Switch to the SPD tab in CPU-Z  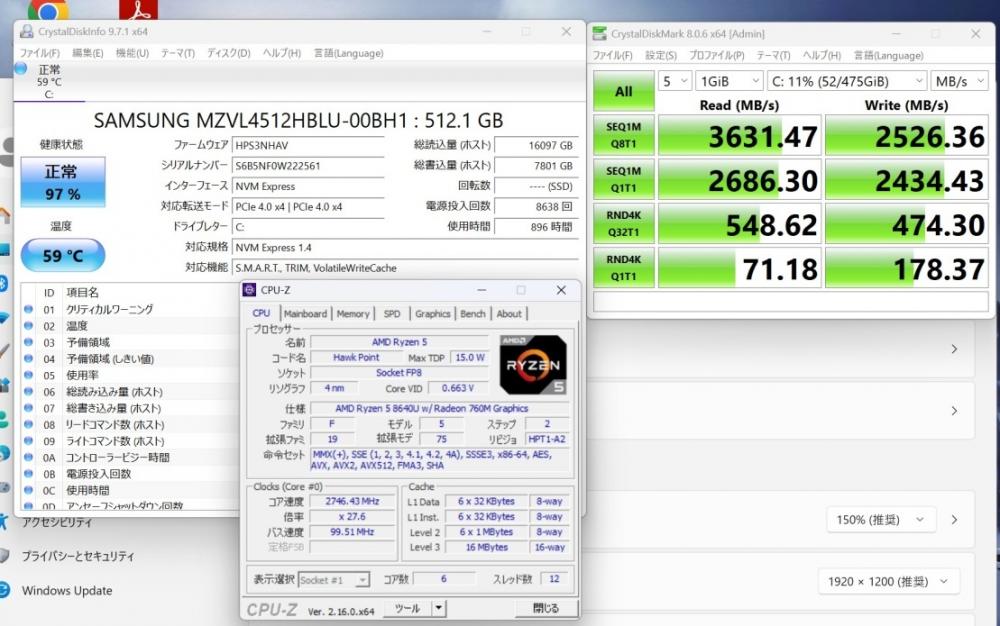point(392,314)
